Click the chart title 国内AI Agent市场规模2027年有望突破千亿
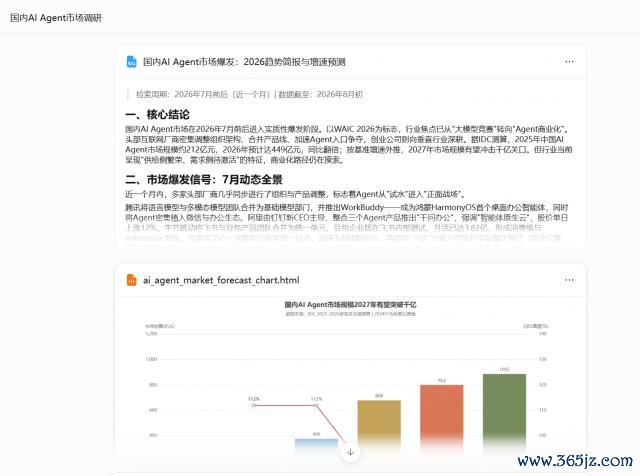Image resolution: width=640 pixels, height=476 pixels. pos(350,305)
